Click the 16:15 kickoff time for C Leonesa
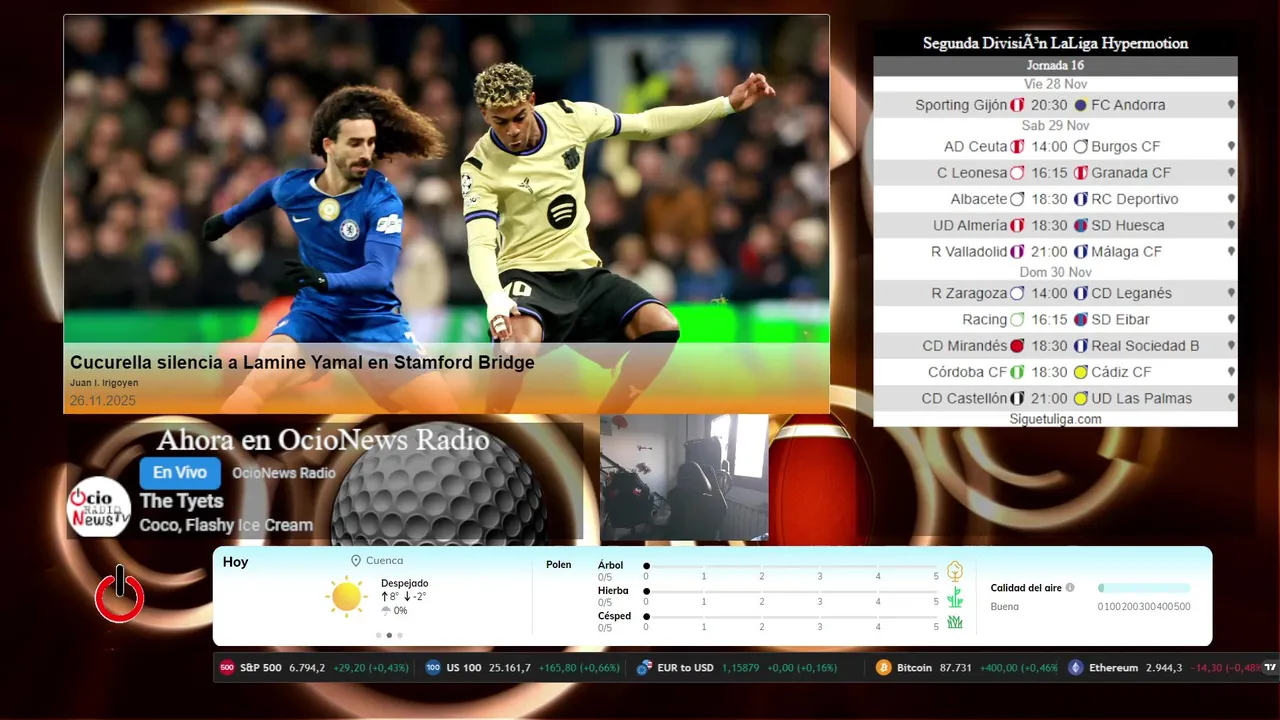 click(1049, 173)
